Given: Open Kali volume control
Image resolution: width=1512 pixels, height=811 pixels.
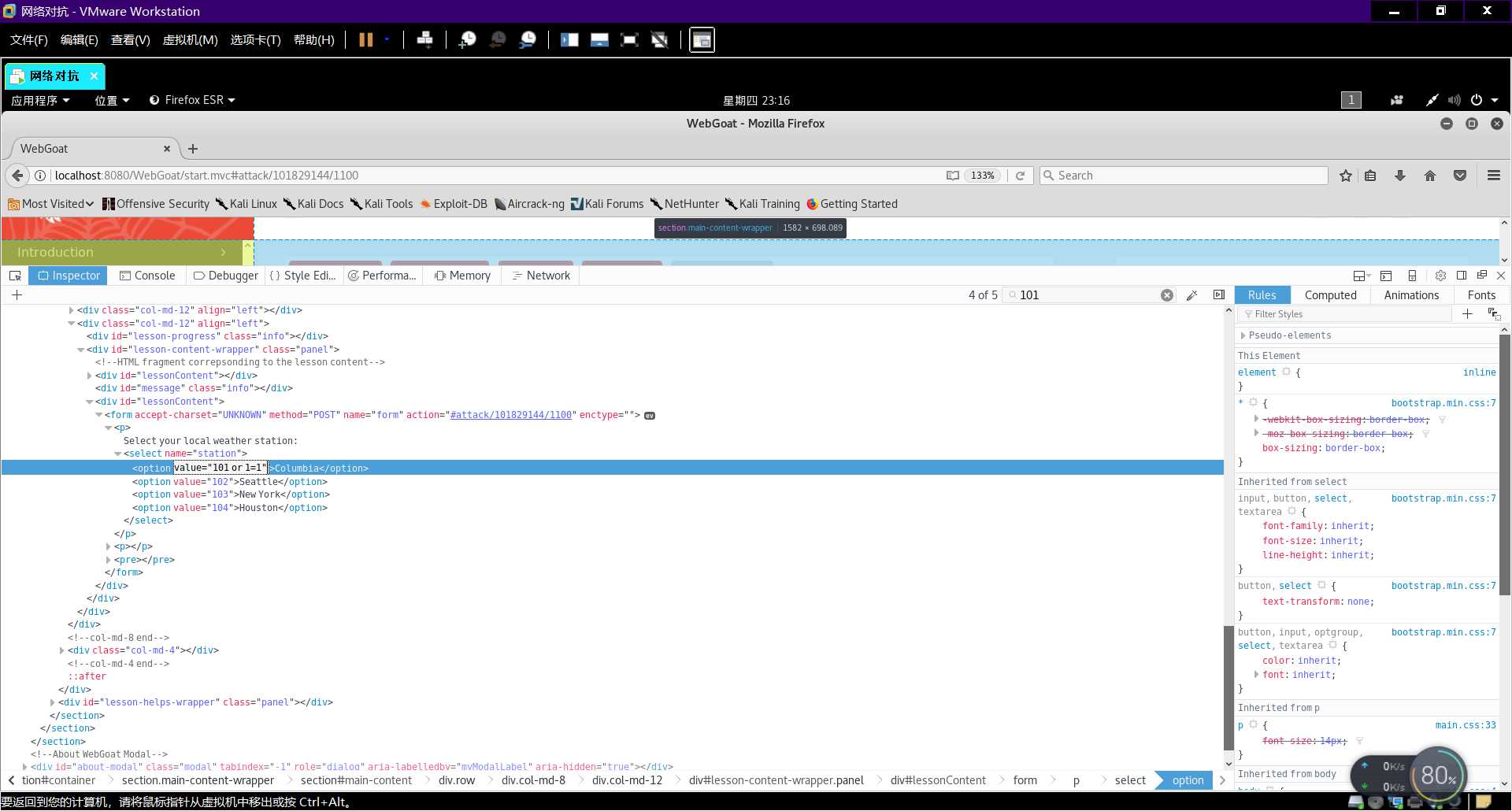Looking at the screenshot, I should coord(1454,100).
